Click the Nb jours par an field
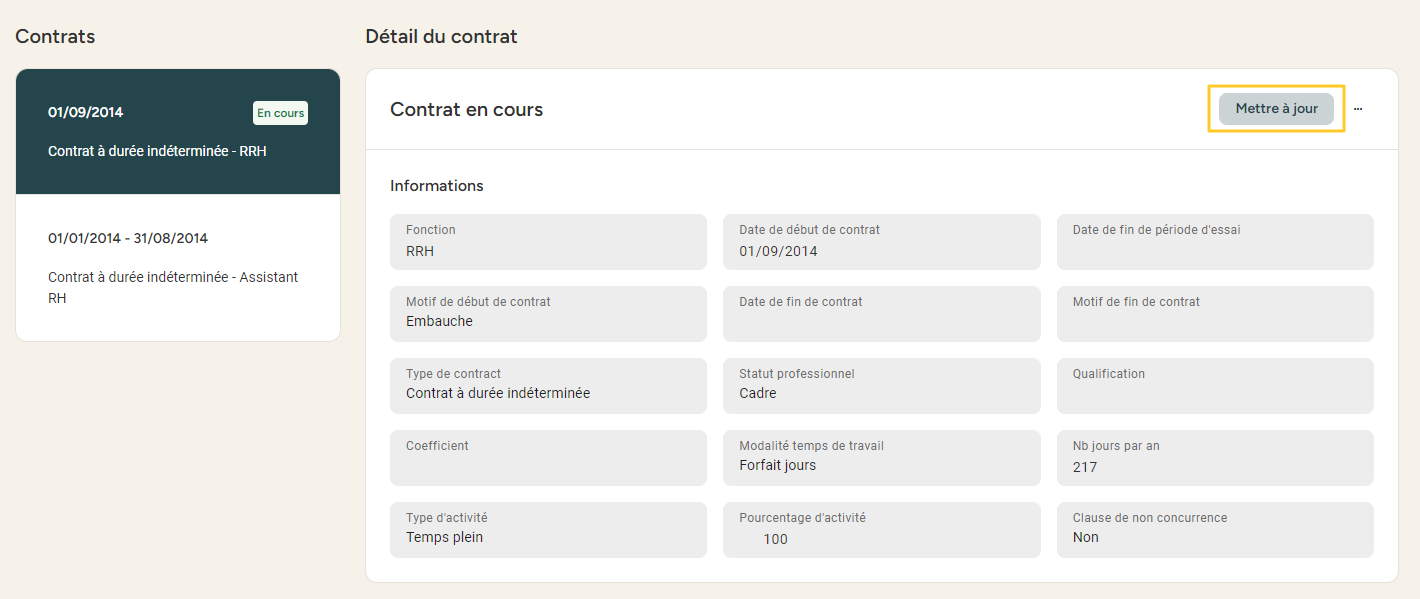 coord(1214,458)
